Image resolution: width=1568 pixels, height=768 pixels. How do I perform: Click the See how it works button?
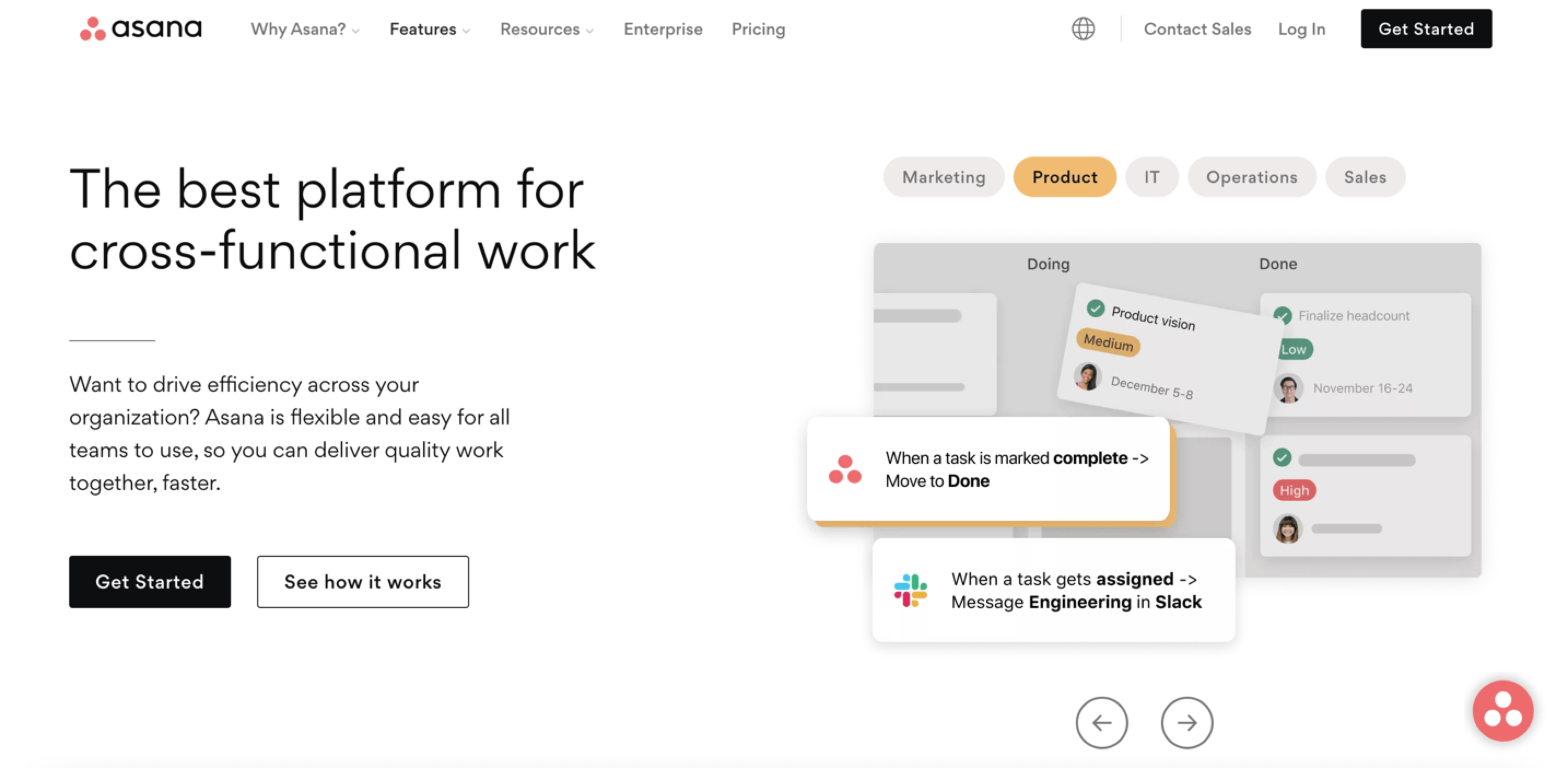click(x=363, y=582)
